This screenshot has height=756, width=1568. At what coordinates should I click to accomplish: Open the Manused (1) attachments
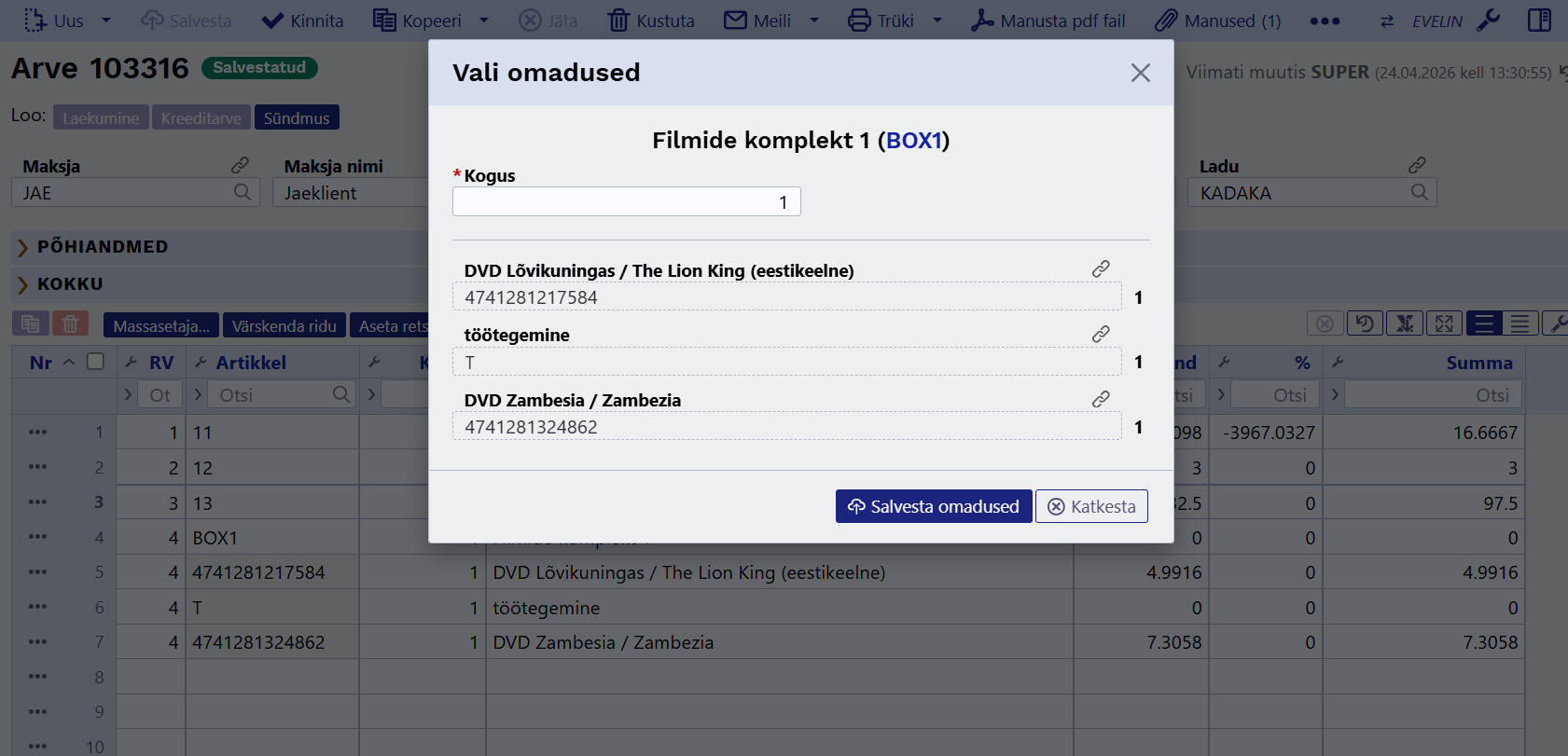[1218, 21]
